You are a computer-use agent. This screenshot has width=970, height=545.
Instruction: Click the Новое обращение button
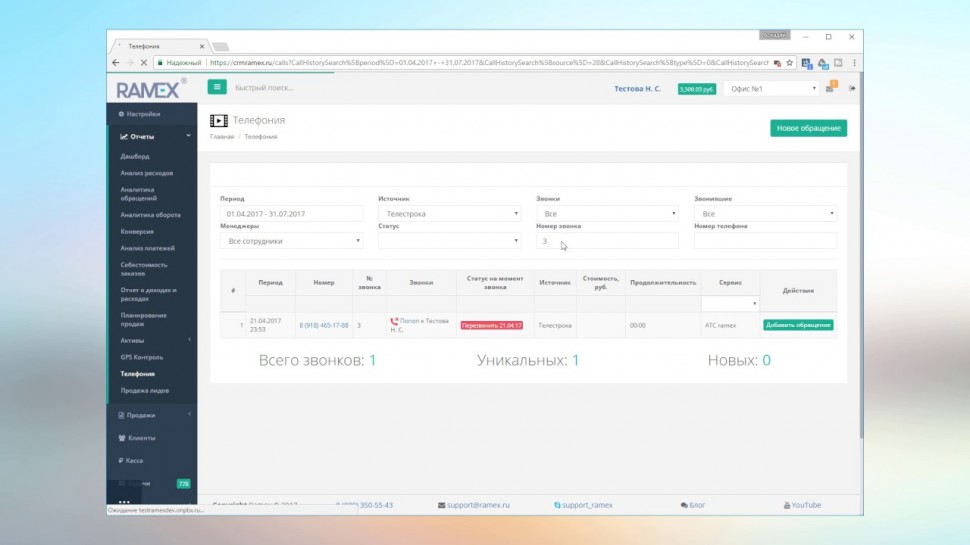(808, 128)
